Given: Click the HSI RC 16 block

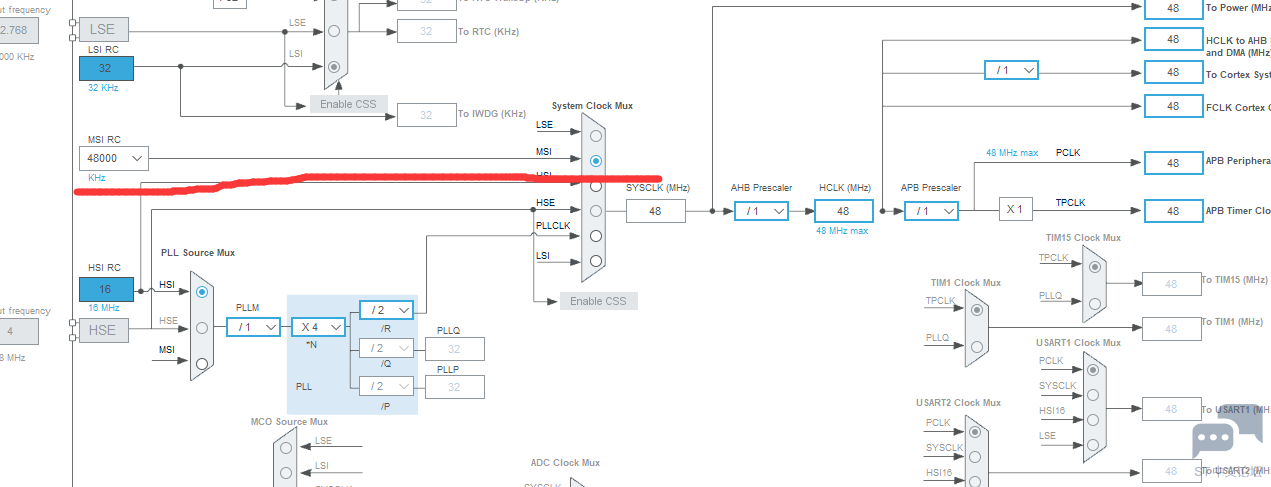Looking at the screenshot, I should tap(105, 288).
